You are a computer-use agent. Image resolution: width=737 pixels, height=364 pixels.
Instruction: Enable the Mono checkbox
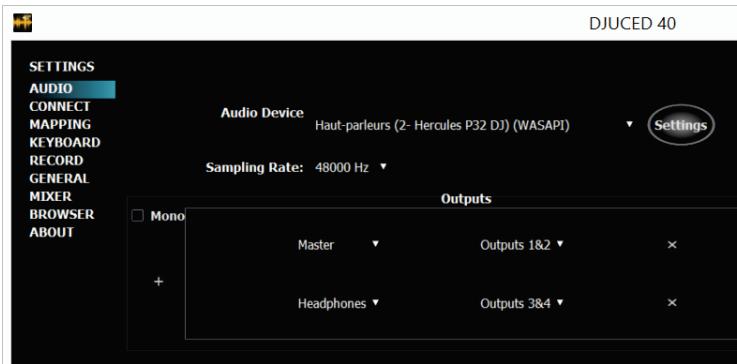pyautogui.click(x=137, y=216)
